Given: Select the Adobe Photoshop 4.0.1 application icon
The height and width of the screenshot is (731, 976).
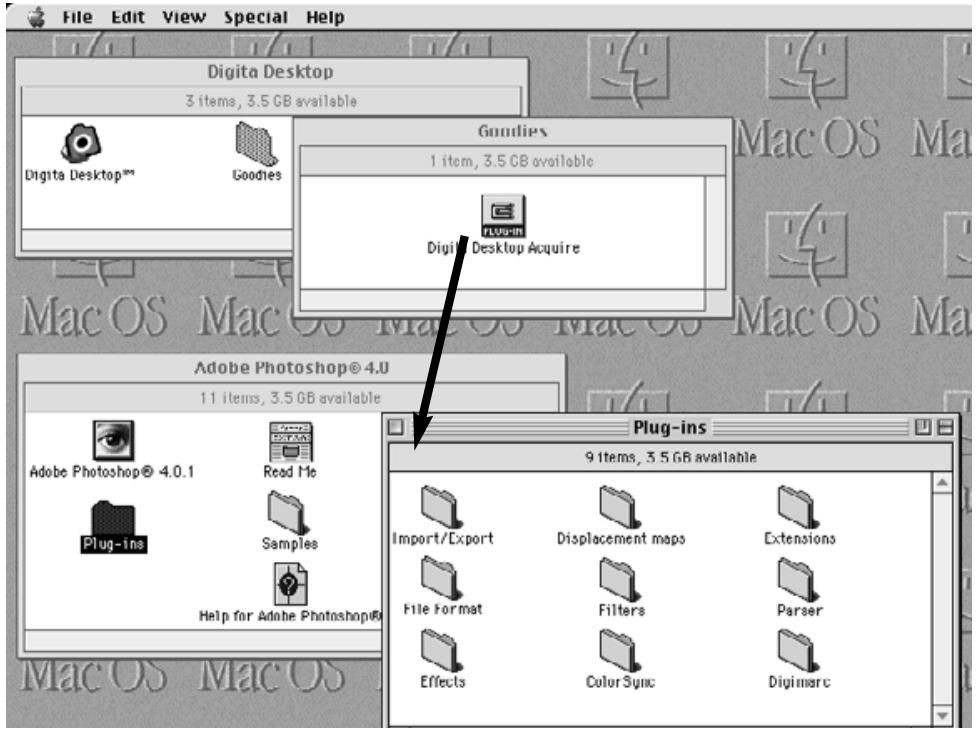Looking at the screenshot, I should pos(113,440).
